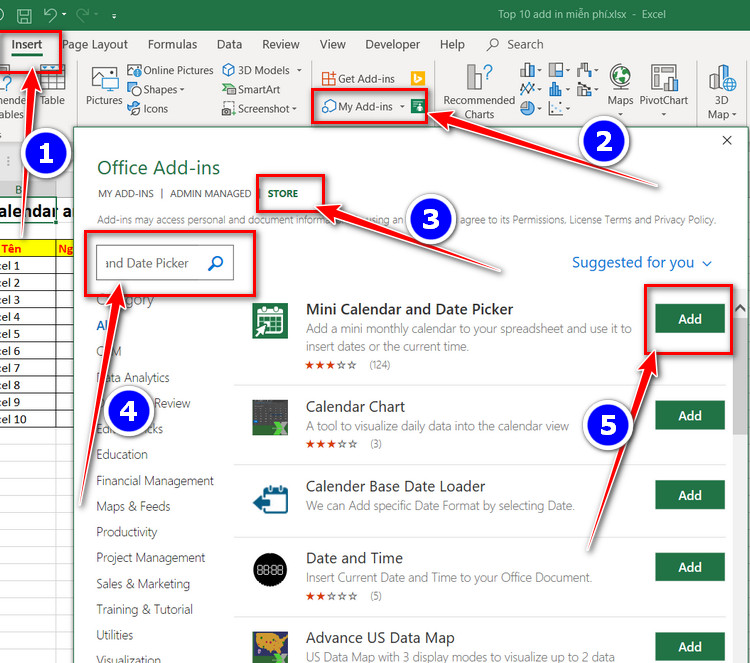Insert a statistic chart

[x=559, y=89]
